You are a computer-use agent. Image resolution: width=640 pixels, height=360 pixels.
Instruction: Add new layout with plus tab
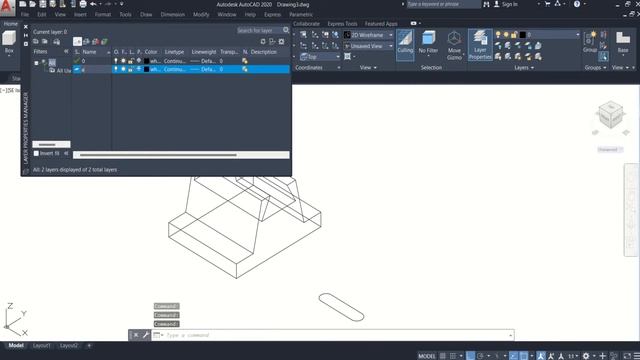89,346
